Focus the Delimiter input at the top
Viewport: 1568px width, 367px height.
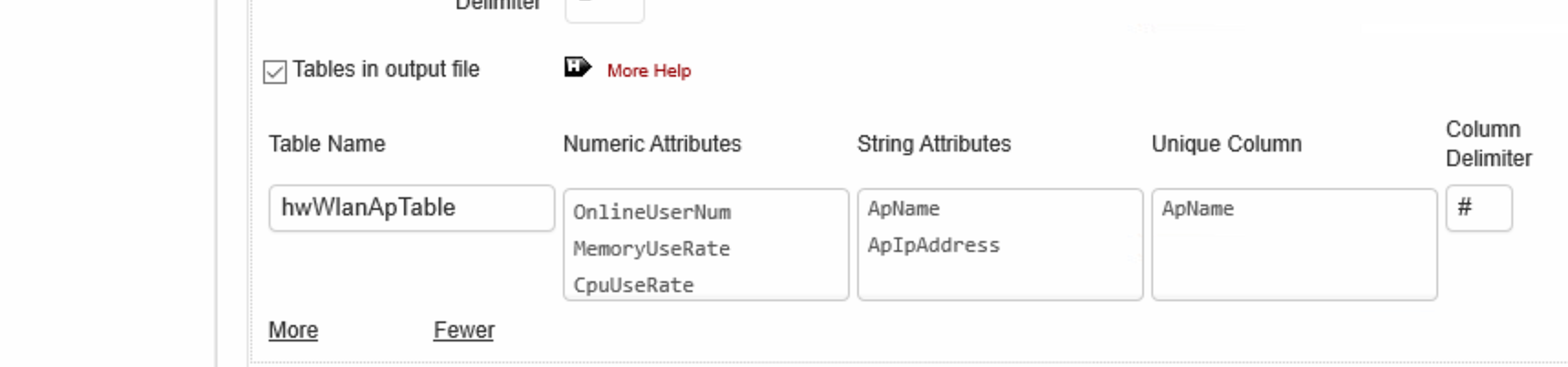click(604, 9)
